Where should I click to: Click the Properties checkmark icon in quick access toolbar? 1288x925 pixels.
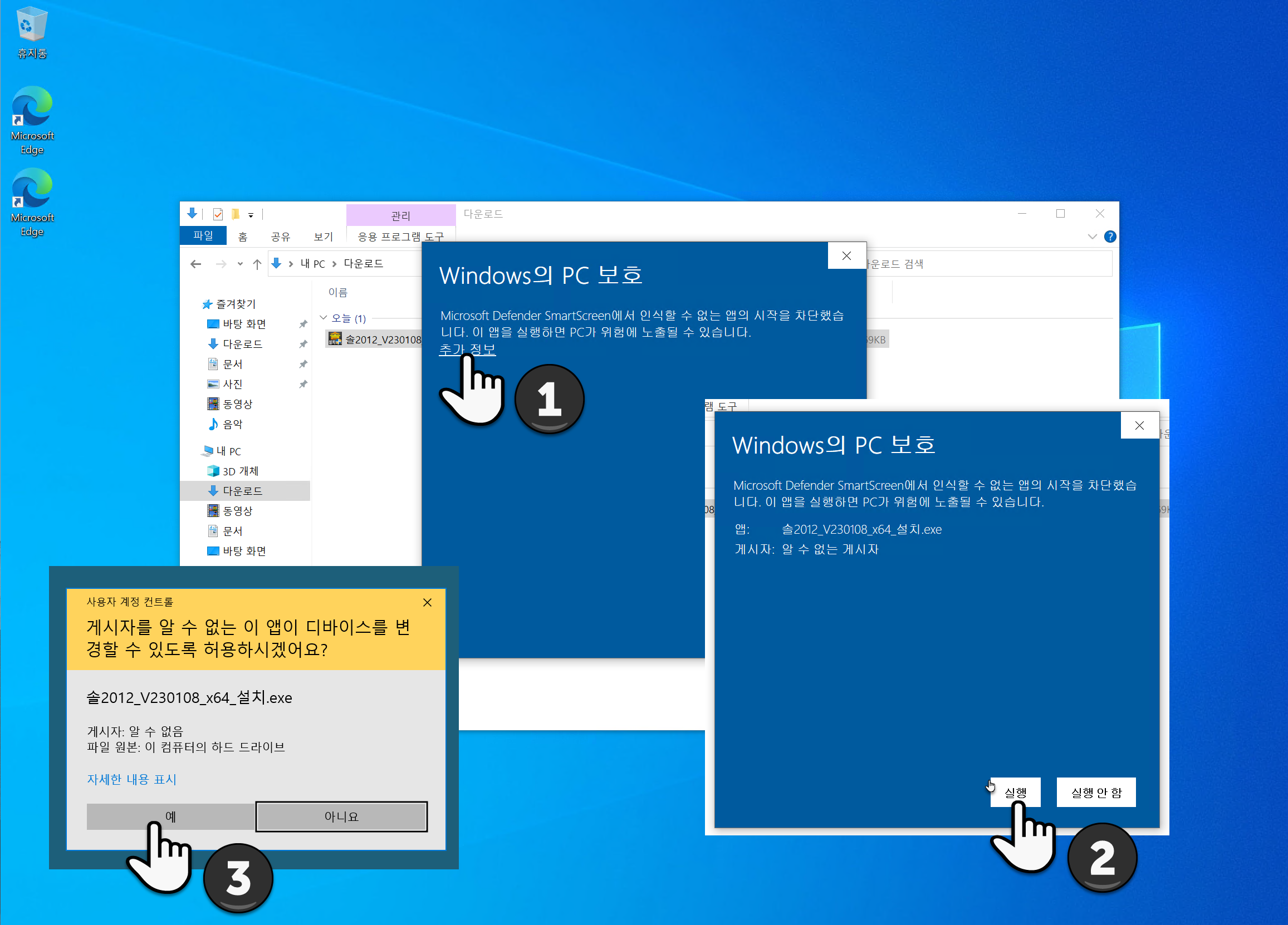pyautogui.click(x=218, y=214)
